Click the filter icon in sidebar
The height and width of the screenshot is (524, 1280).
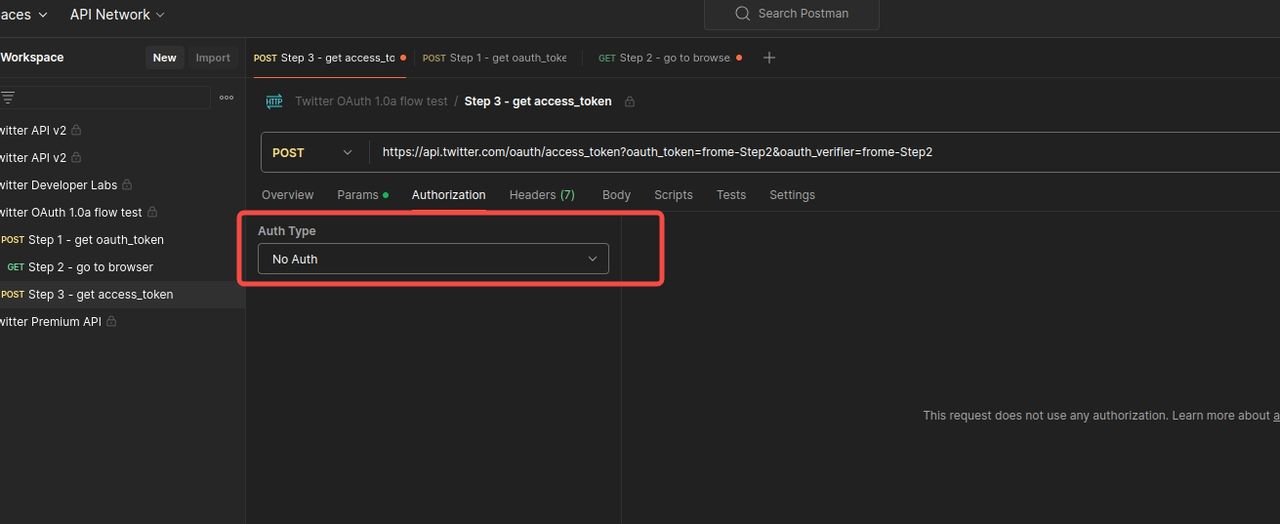[x=8, y=97]
